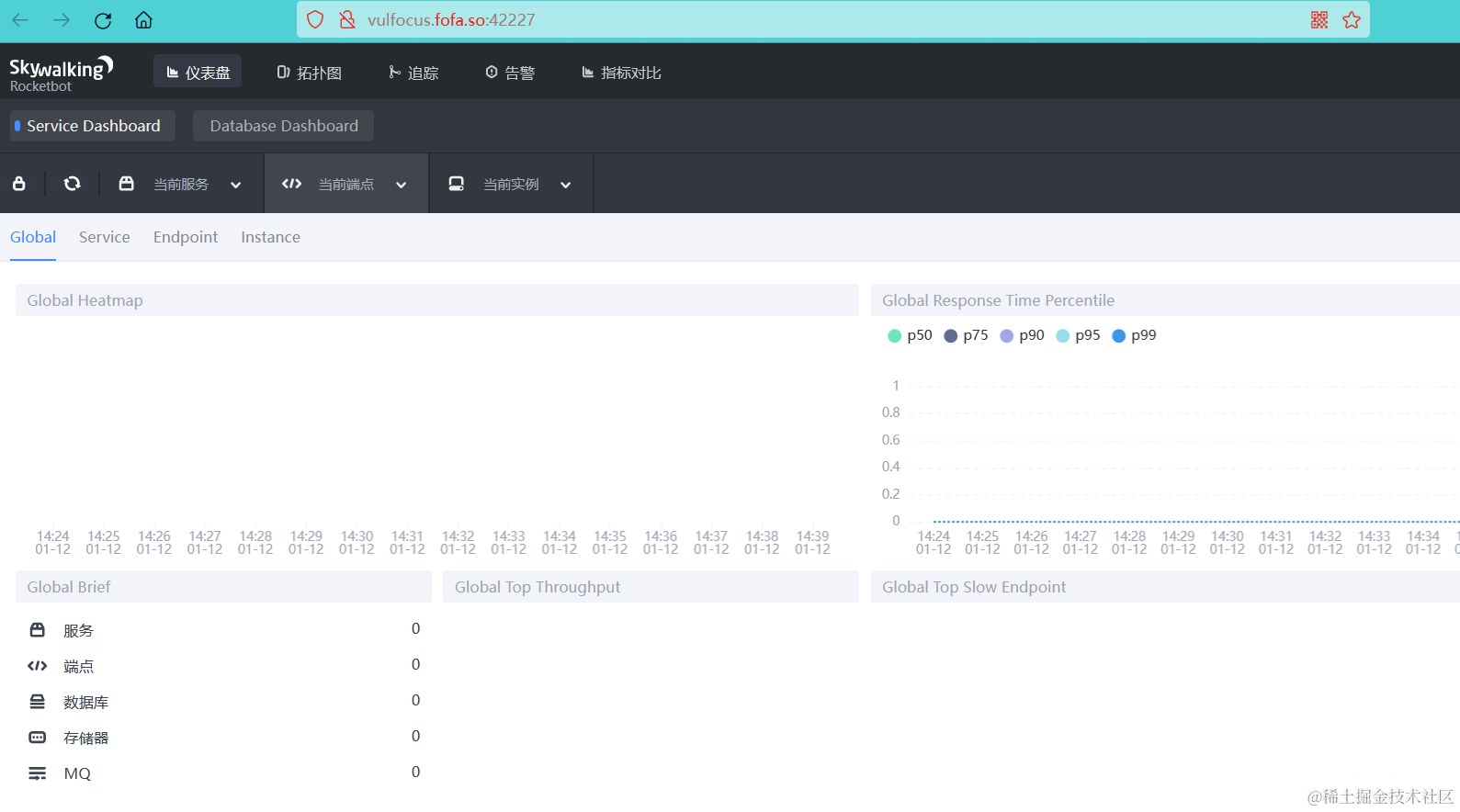Click the 当前端点 endpoint code icon
Image resolution: width=1460 pixels, height=812 pixels.
(292, 184)
